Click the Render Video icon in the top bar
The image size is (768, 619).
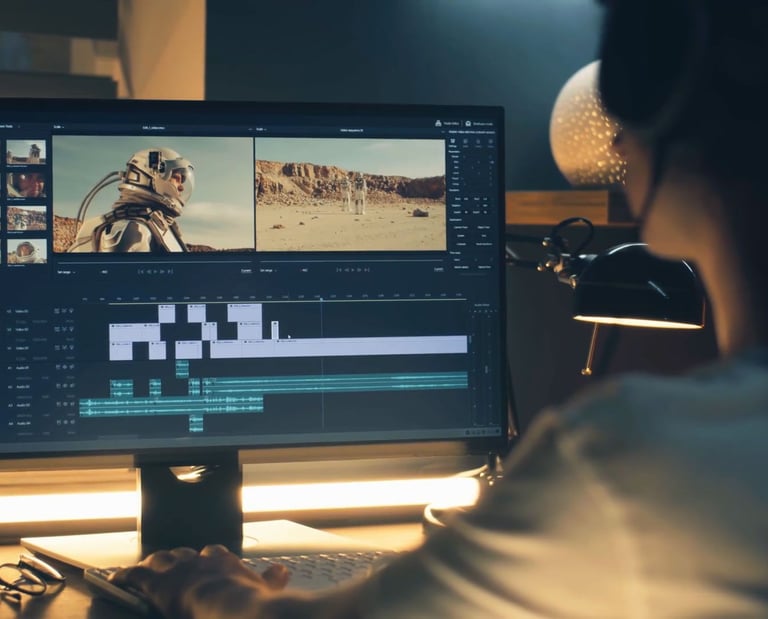pyautogui.click(x=438, y=123)
